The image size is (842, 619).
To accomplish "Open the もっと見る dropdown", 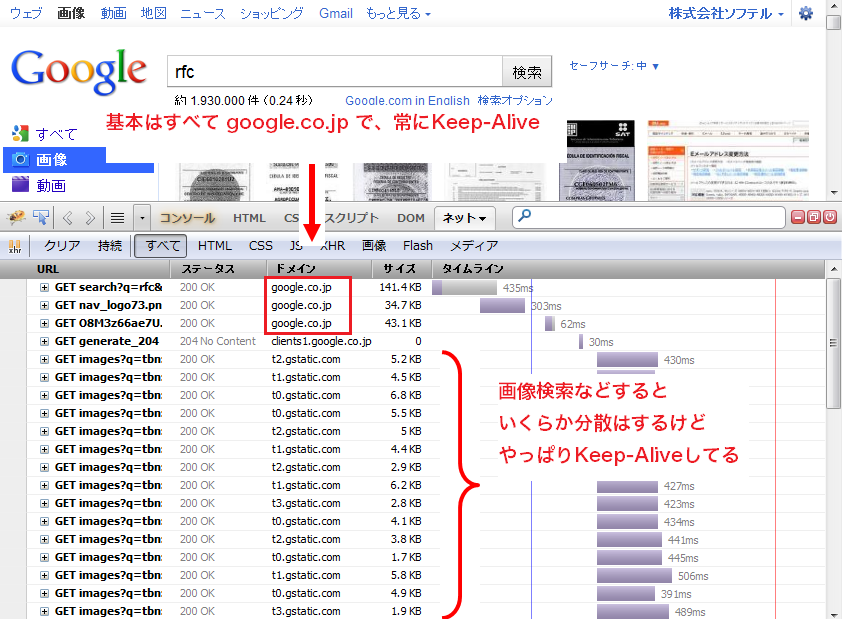I will click(398, 13).
